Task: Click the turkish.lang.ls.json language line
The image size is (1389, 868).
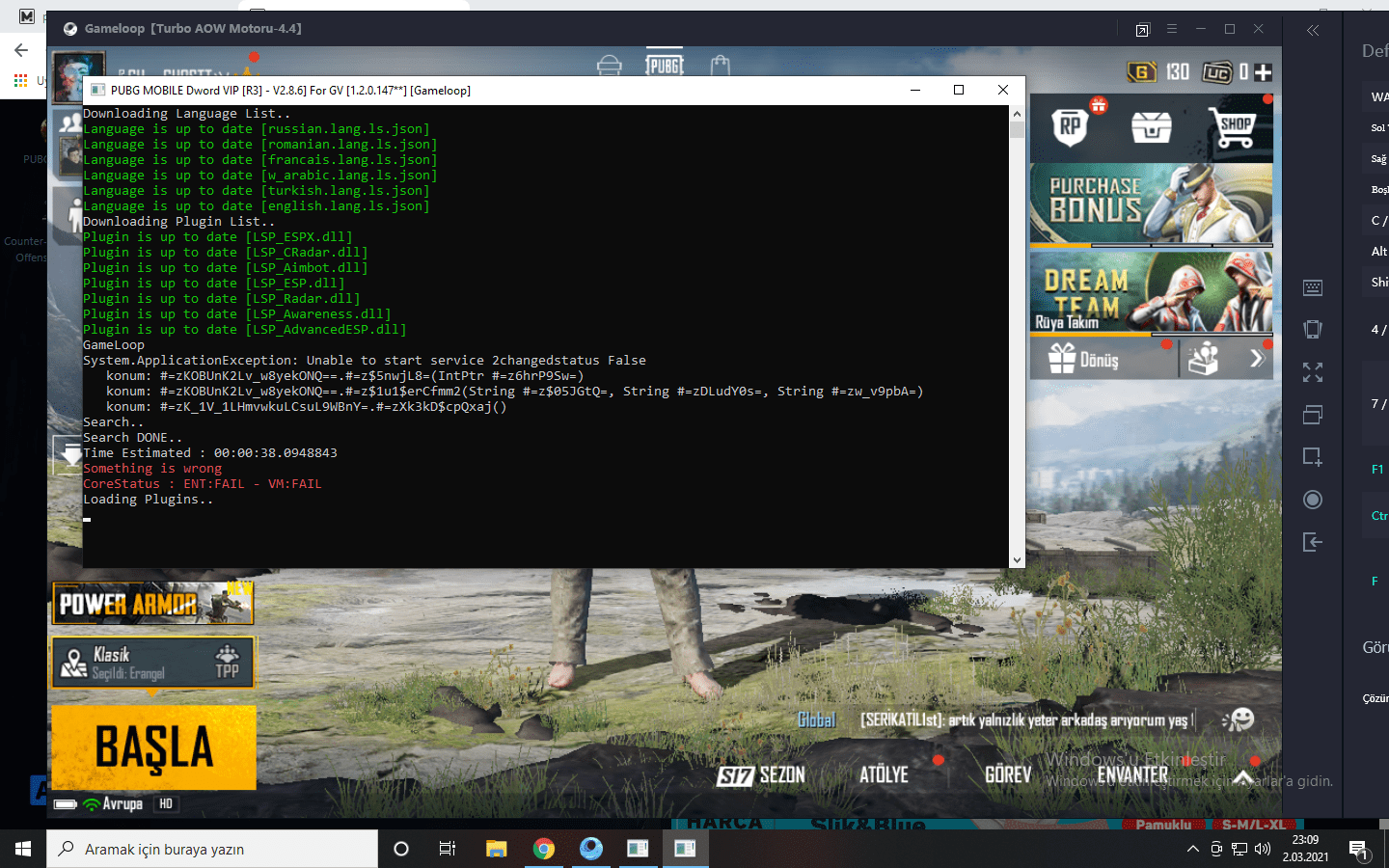Action: (256, 191)
